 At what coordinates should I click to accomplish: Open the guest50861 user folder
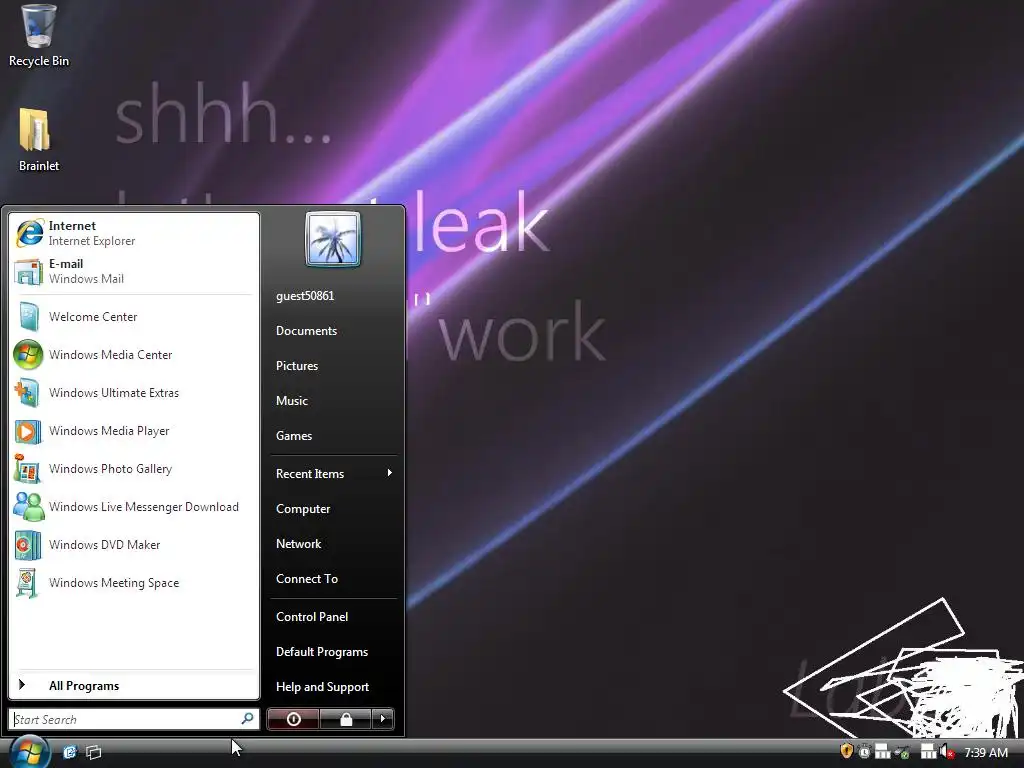tap(333, 296)
